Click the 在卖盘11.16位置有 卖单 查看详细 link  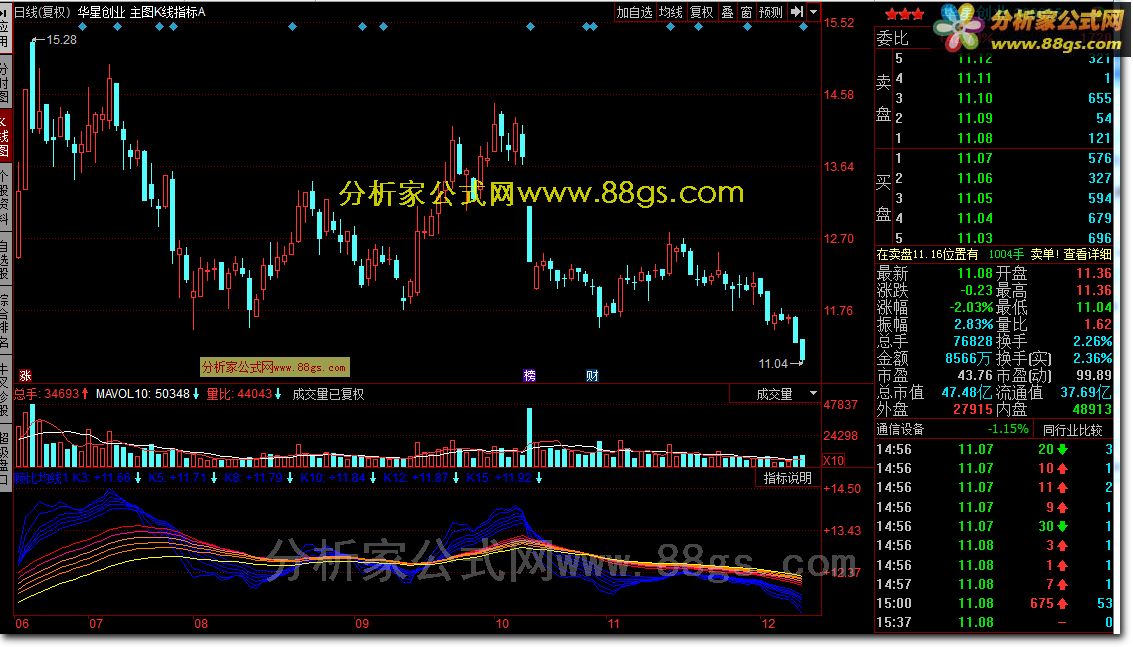[994, 254]
